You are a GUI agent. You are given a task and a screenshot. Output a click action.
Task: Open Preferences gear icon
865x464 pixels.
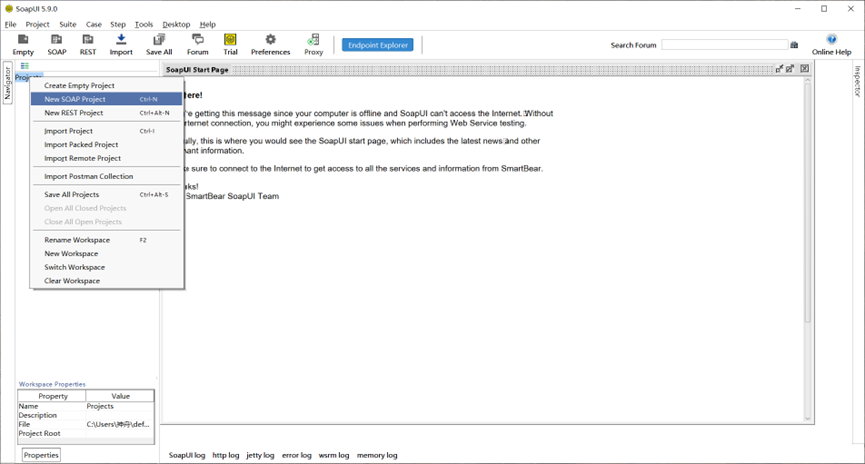(x=270, y=40)
